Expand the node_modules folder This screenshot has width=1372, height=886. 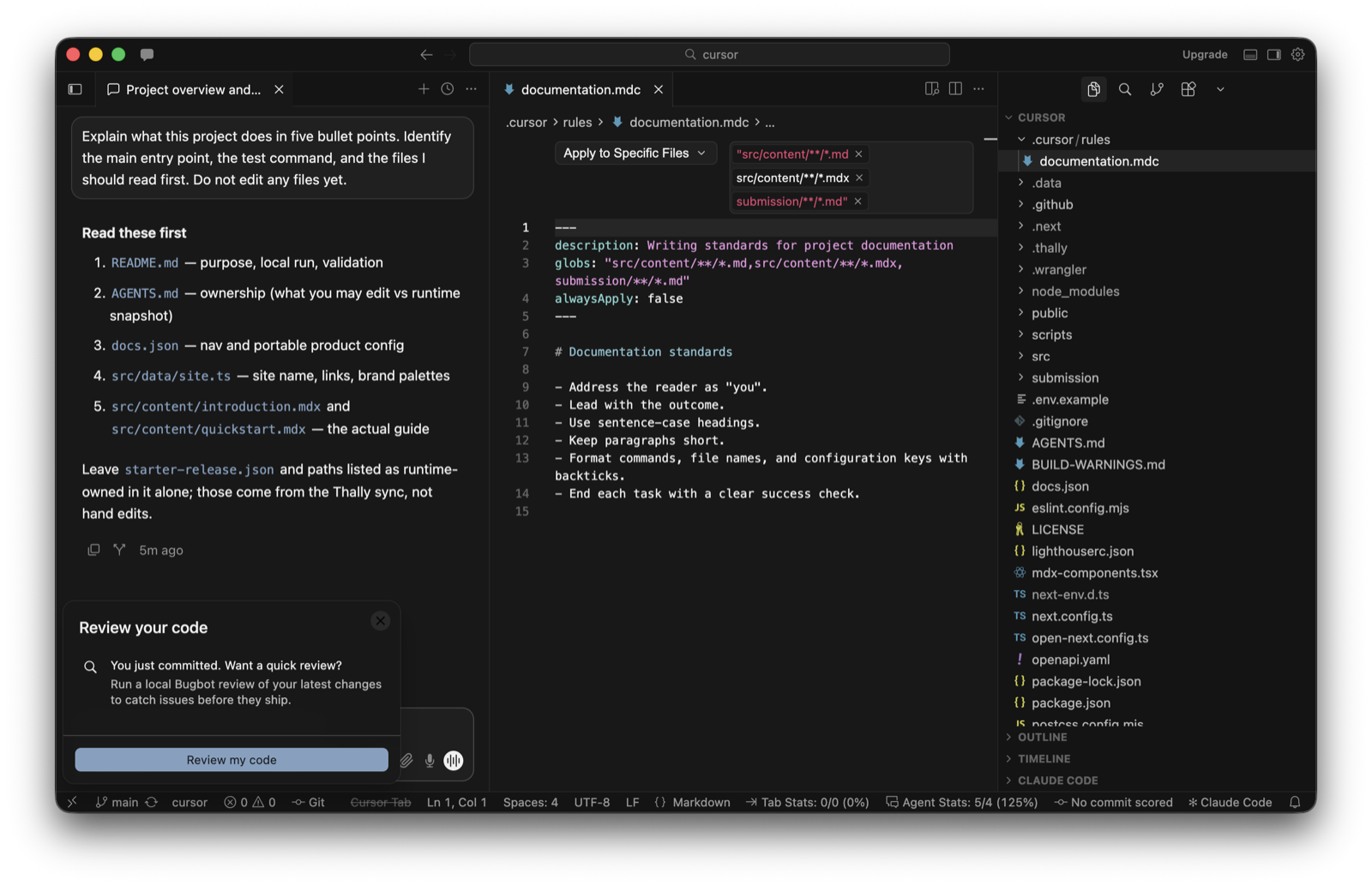(x=1075, y=291)
